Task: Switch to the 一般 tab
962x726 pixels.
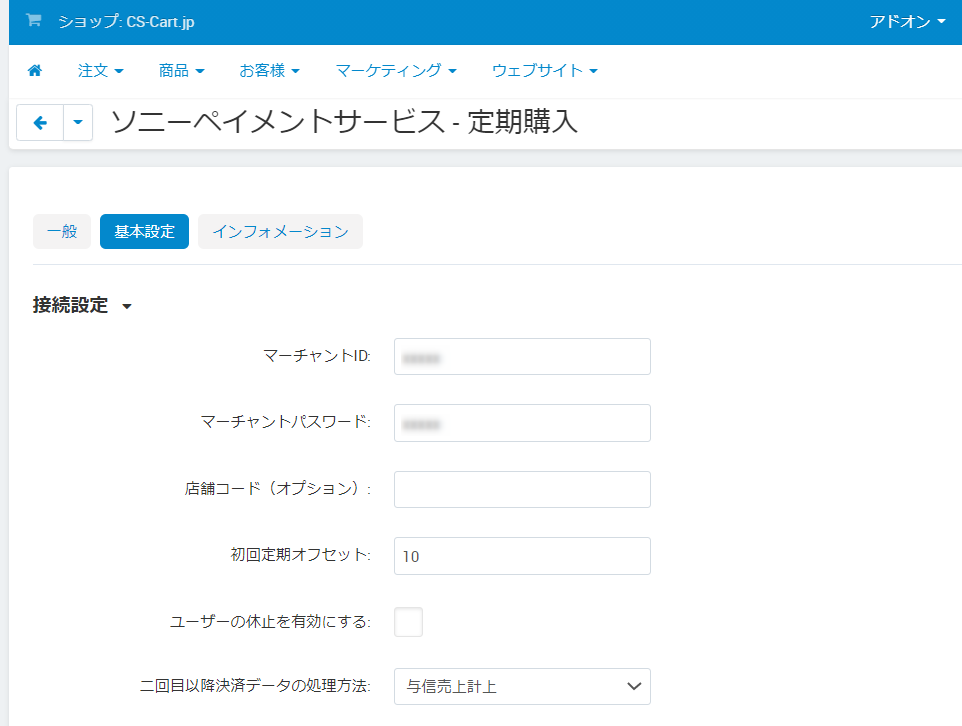Action: tap(62, 232)
